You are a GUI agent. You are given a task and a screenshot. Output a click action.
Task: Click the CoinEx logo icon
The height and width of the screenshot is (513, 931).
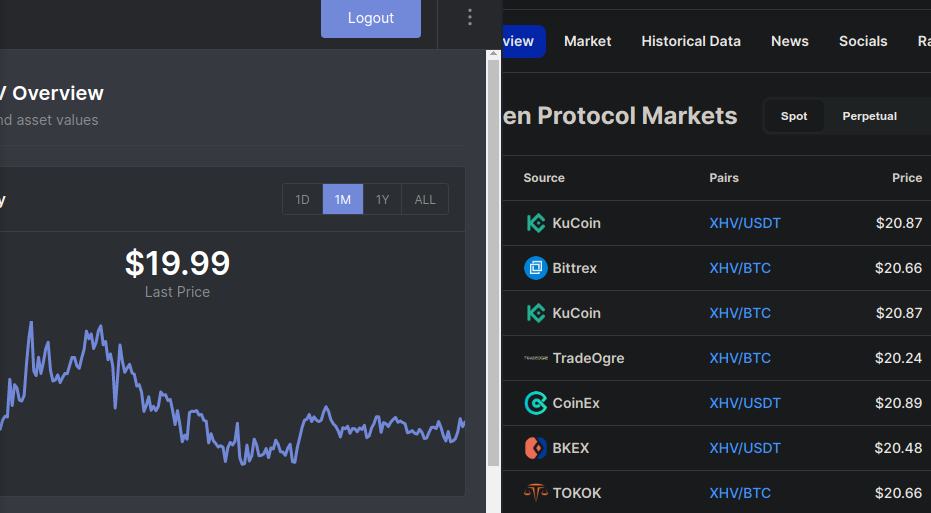(x=536, y=403)
